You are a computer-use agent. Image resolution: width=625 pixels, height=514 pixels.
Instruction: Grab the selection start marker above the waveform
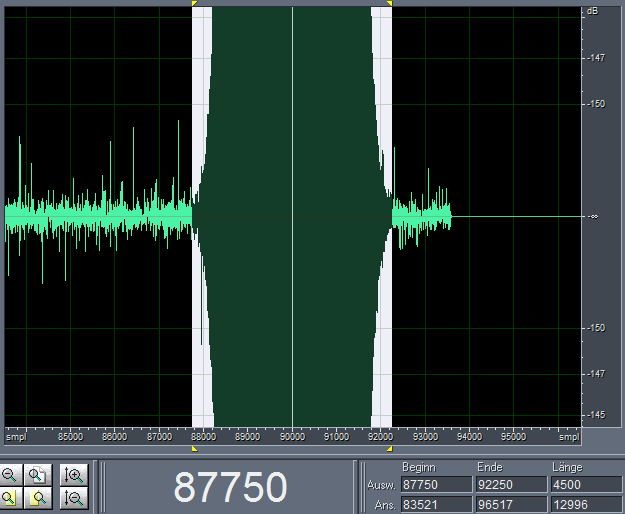point(194,3)
